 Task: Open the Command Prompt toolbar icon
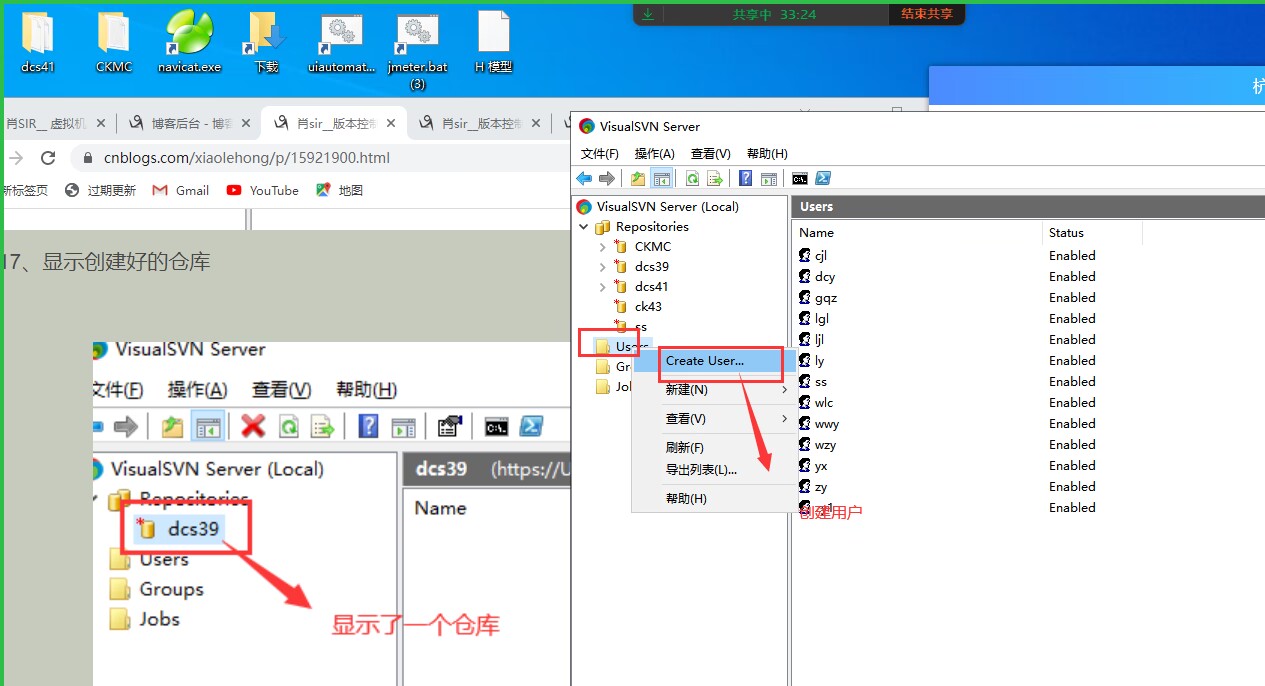(800, 179)
